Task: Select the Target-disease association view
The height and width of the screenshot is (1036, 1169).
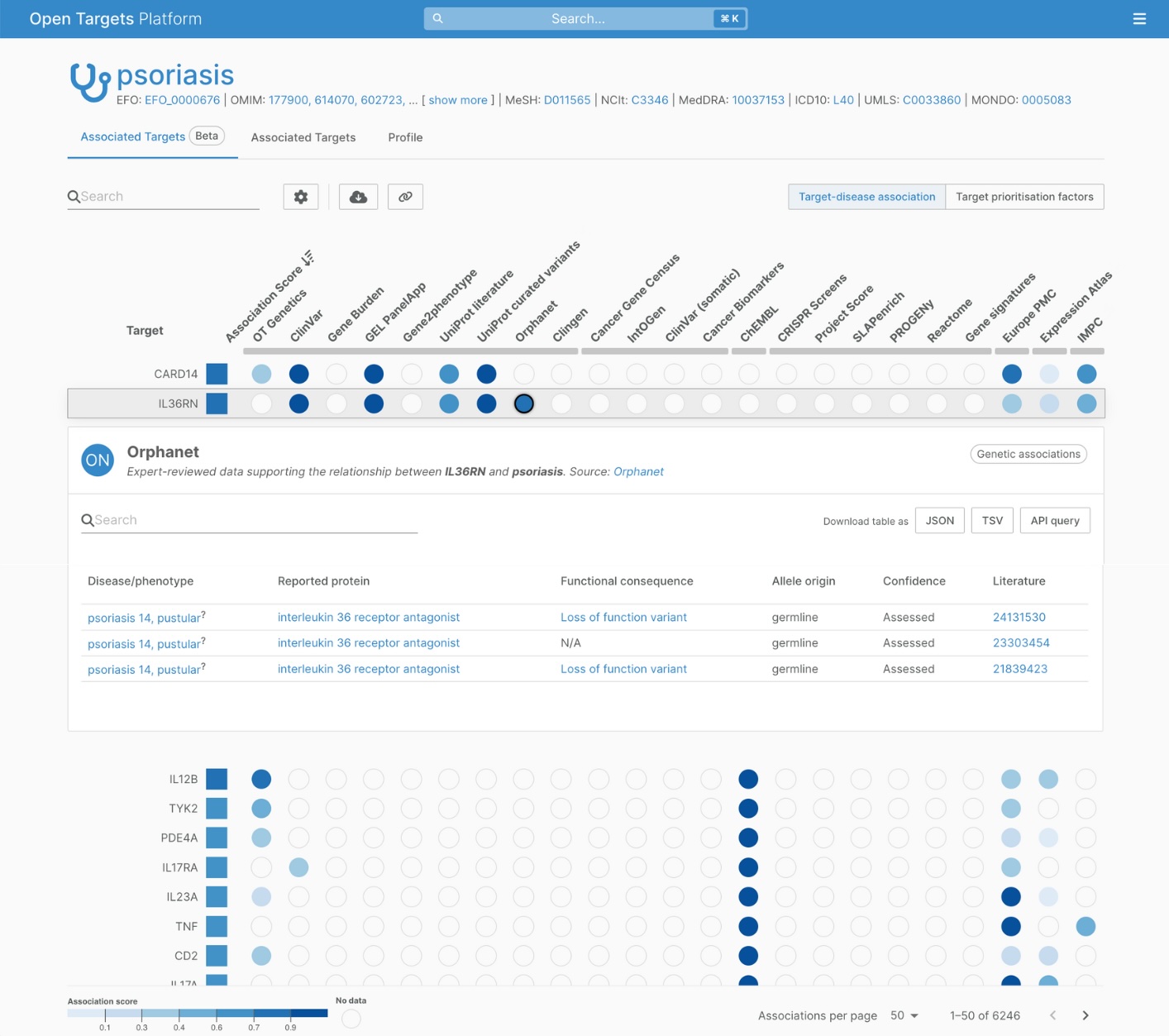Action: (x=866, y=196)
